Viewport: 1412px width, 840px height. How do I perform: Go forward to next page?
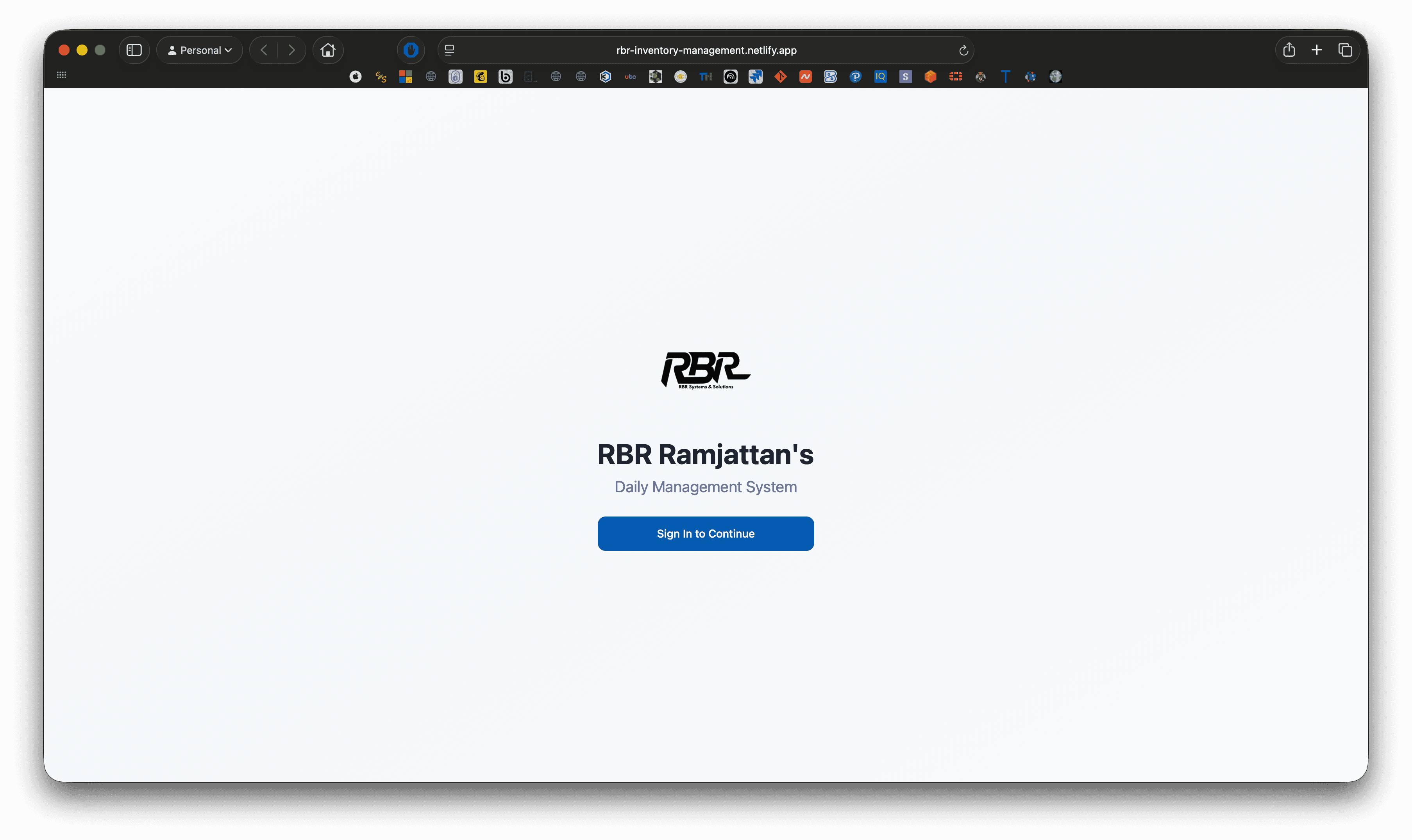click(x=291, y=50)
